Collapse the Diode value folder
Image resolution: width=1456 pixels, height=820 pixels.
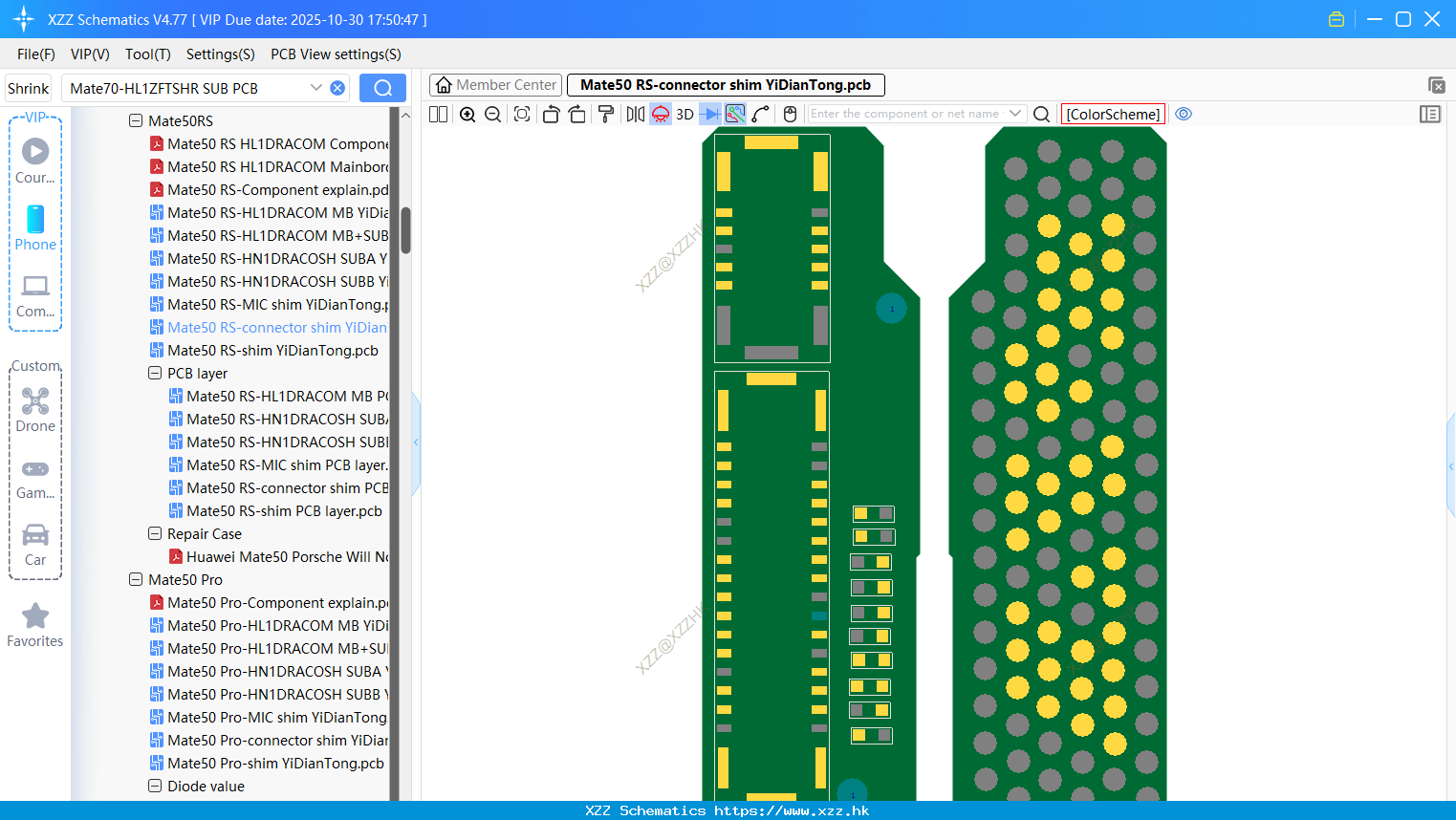(155, 786)
